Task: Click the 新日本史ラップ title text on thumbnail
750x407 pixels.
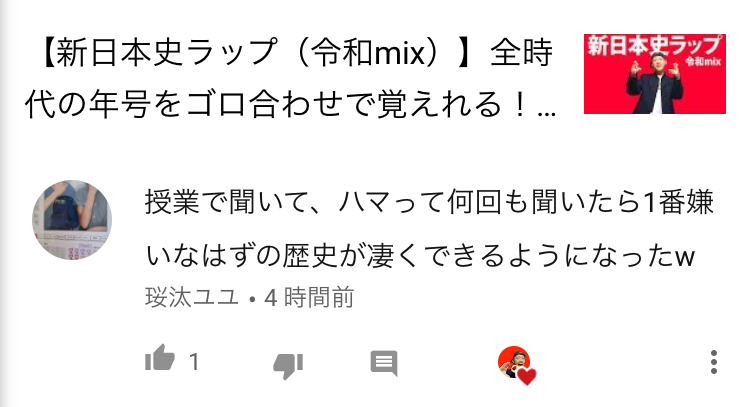Action: (x=653, y=45)
